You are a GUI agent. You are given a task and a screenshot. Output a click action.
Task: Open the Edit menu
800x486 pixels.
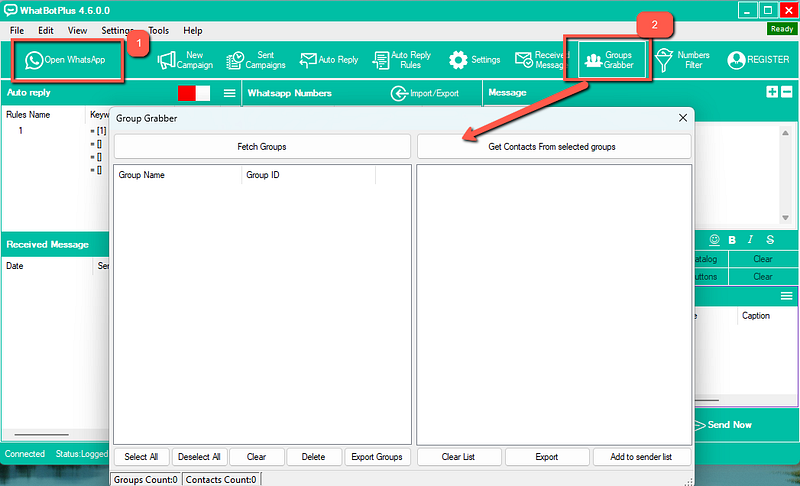click(45, 31)
